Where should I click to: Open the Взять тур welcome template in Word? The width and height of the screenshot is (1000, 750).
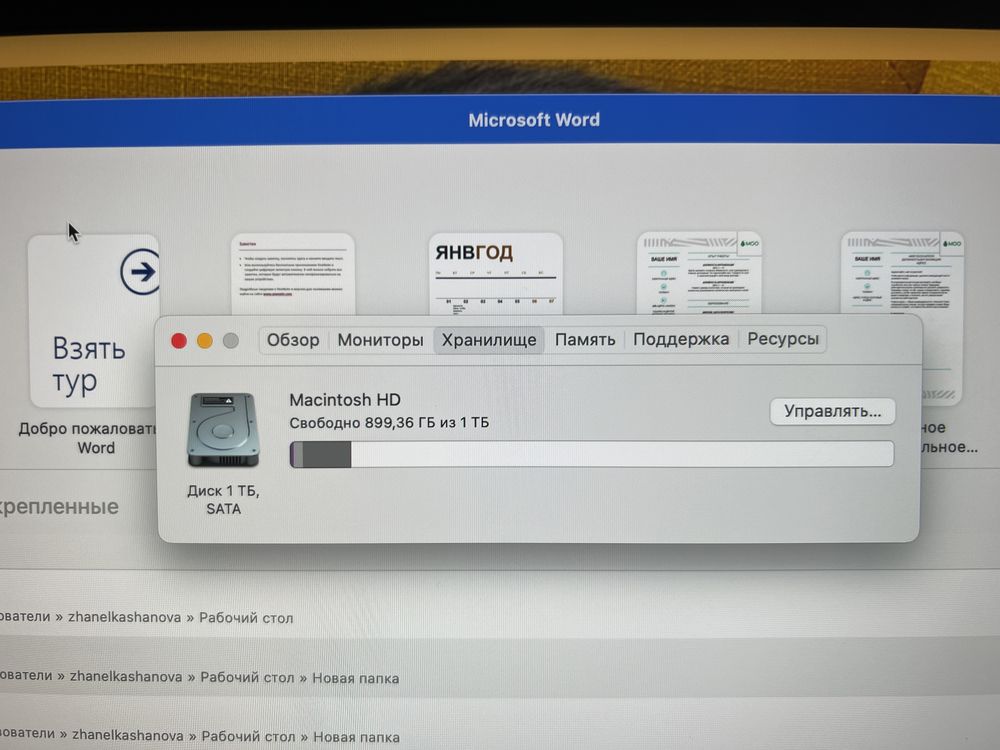(x=94, y=321)
